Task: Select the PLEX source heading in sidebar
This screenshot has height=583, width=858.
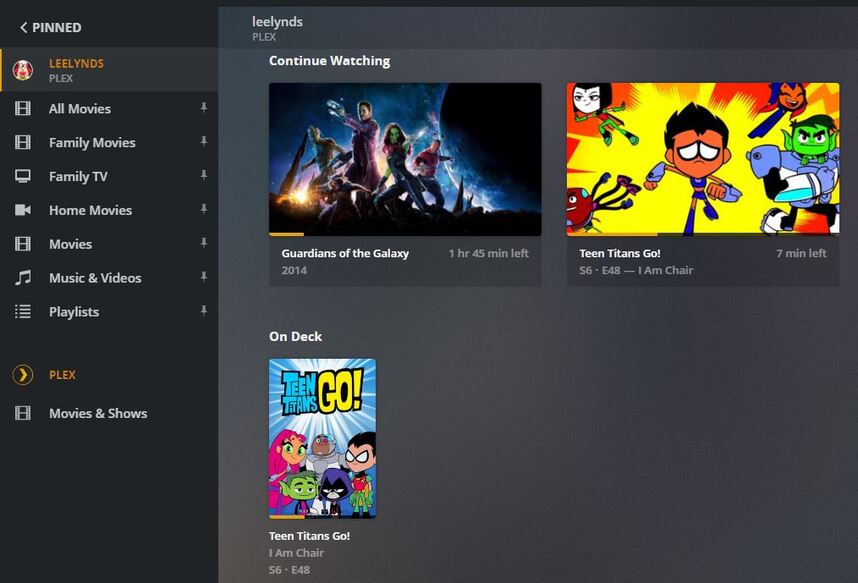Action: coord(62,375)
